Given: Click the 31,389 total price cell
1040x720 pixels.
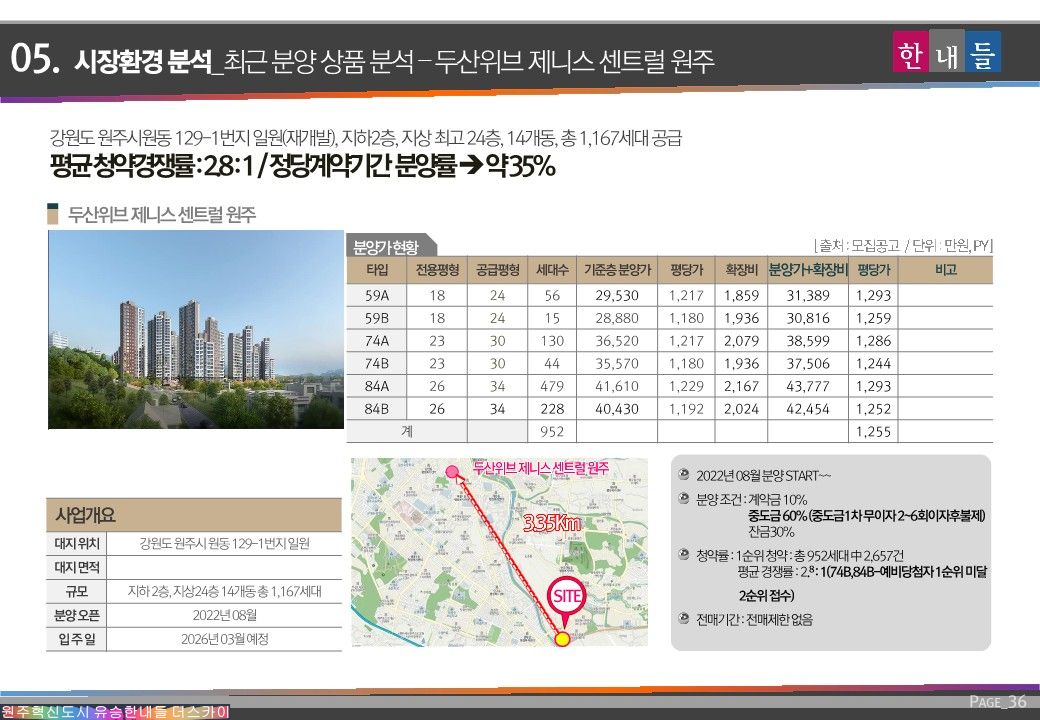Looking at the screenshot, I should pyautogui.click(x=808, y=296).
